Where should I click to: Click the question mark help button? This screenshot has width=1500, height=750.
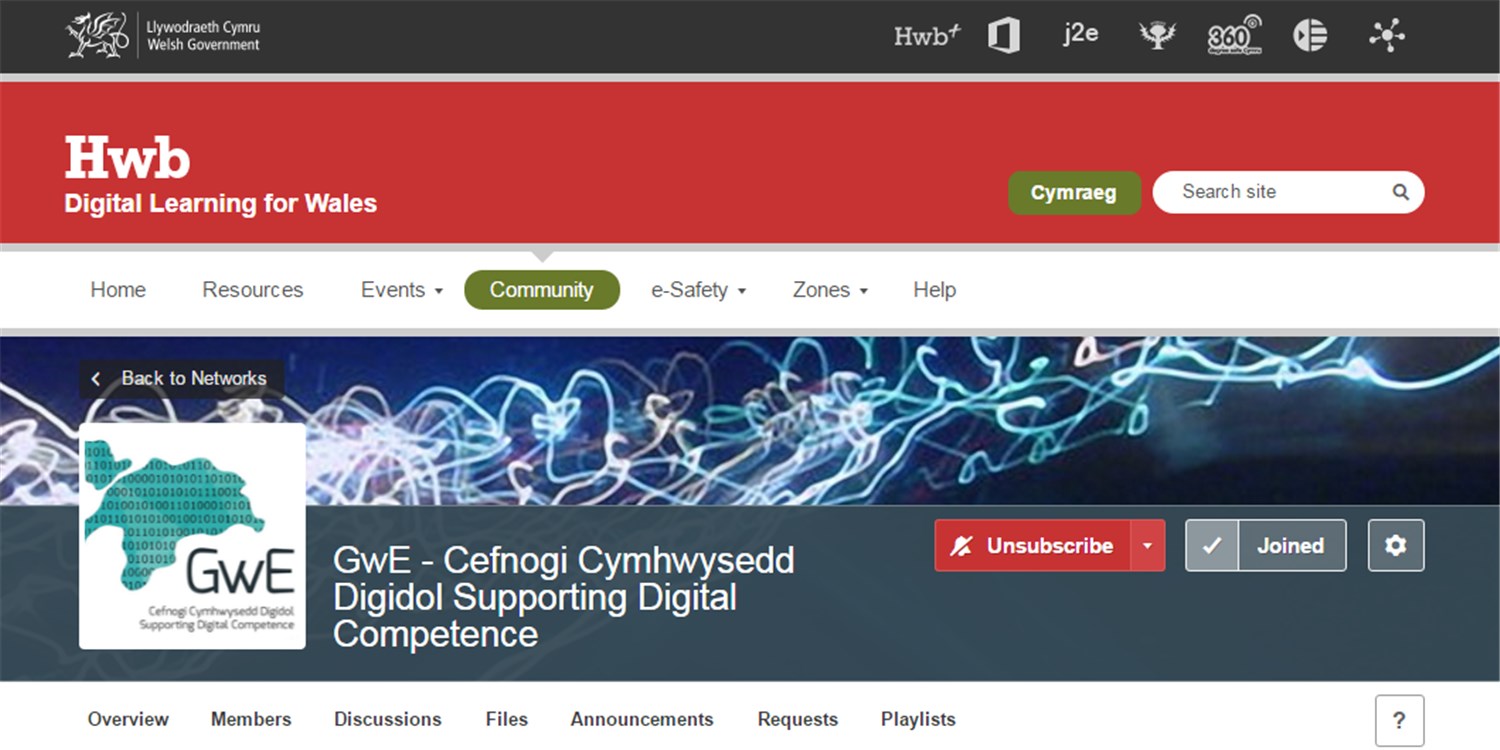[x=1399, y=720]
